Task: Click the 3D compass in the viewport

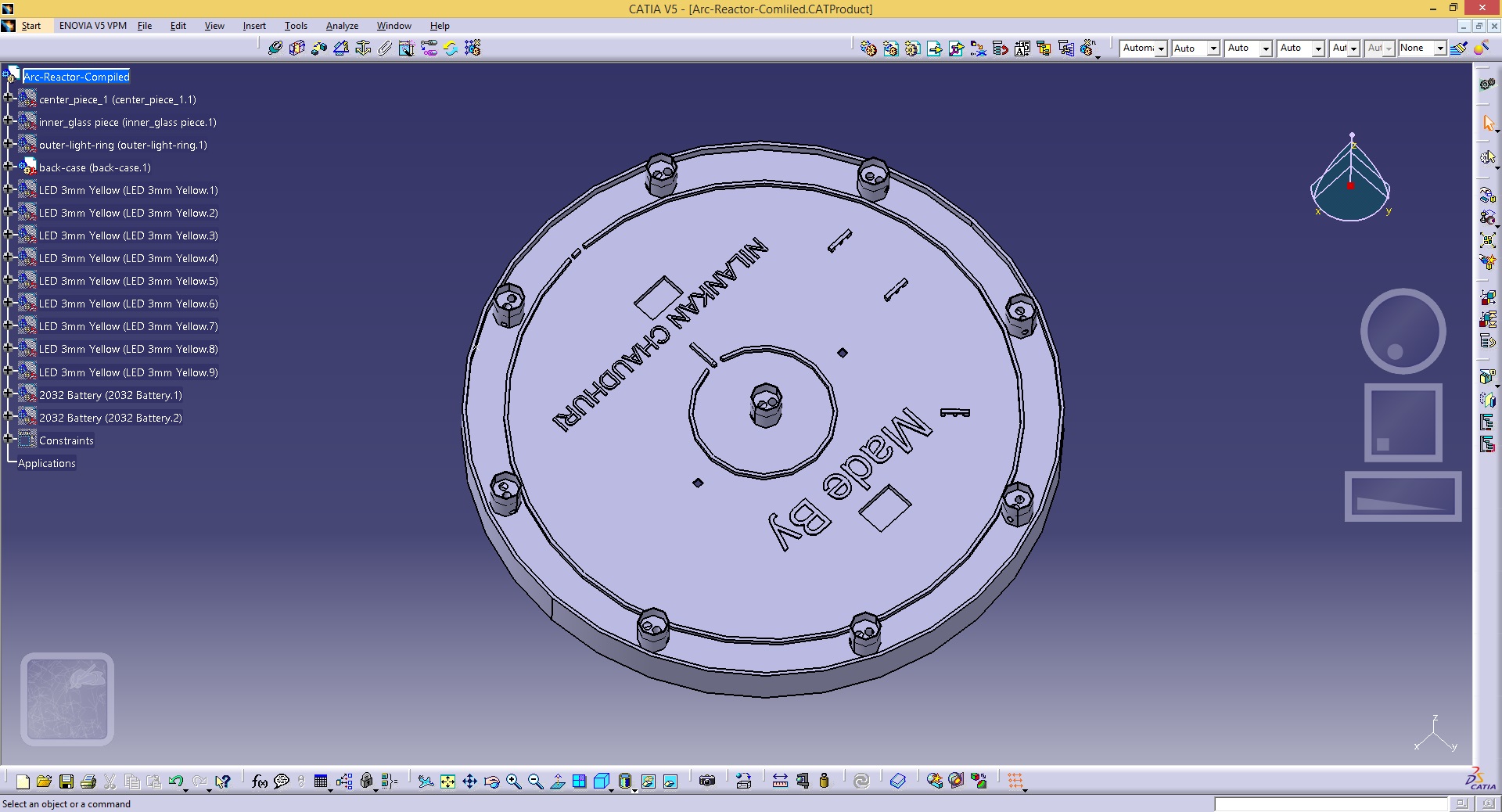Action: click(x=1351, y=178)
